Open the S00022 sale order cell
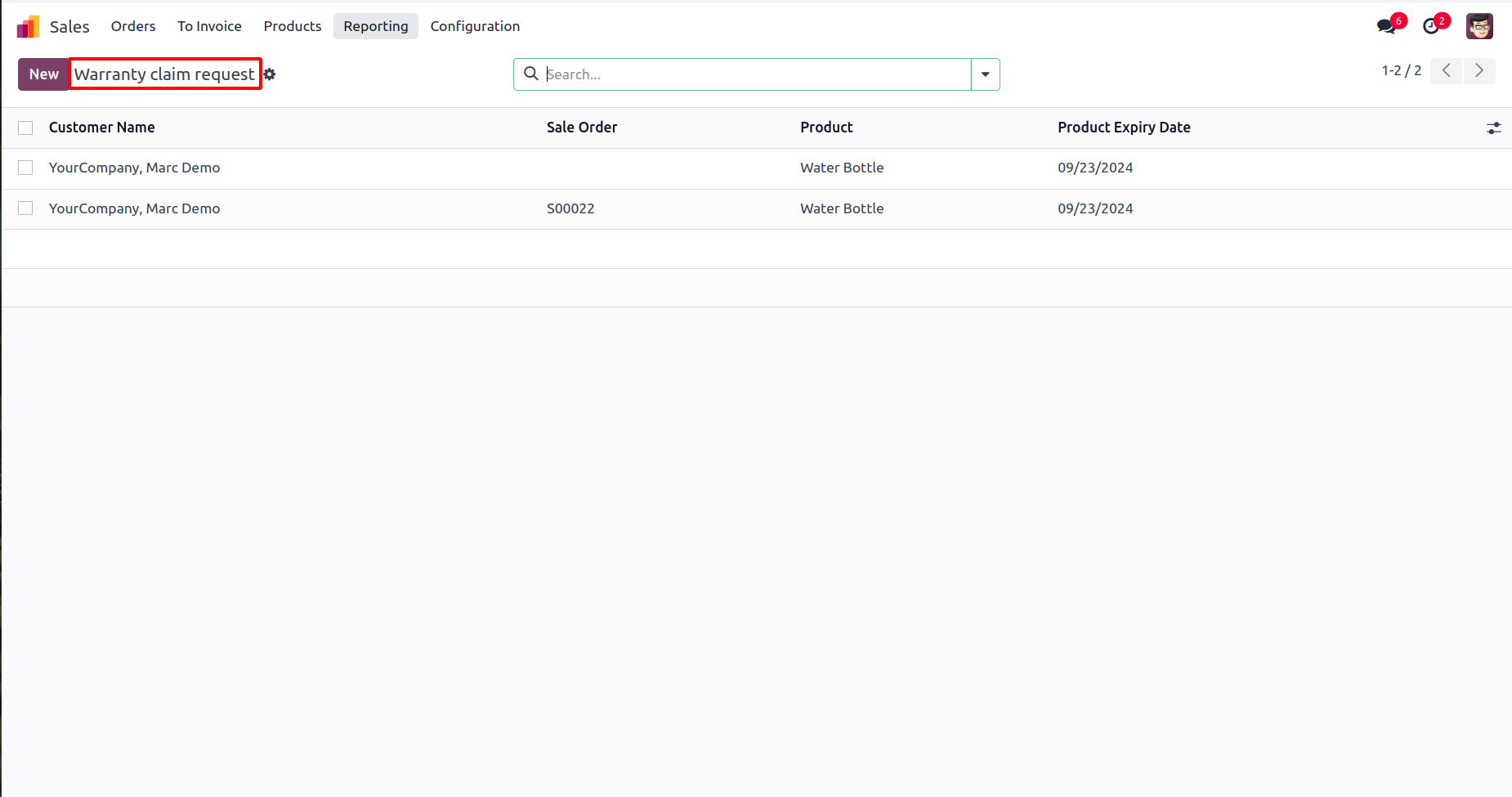This screenshot has height=797, width=1512. 570,208
